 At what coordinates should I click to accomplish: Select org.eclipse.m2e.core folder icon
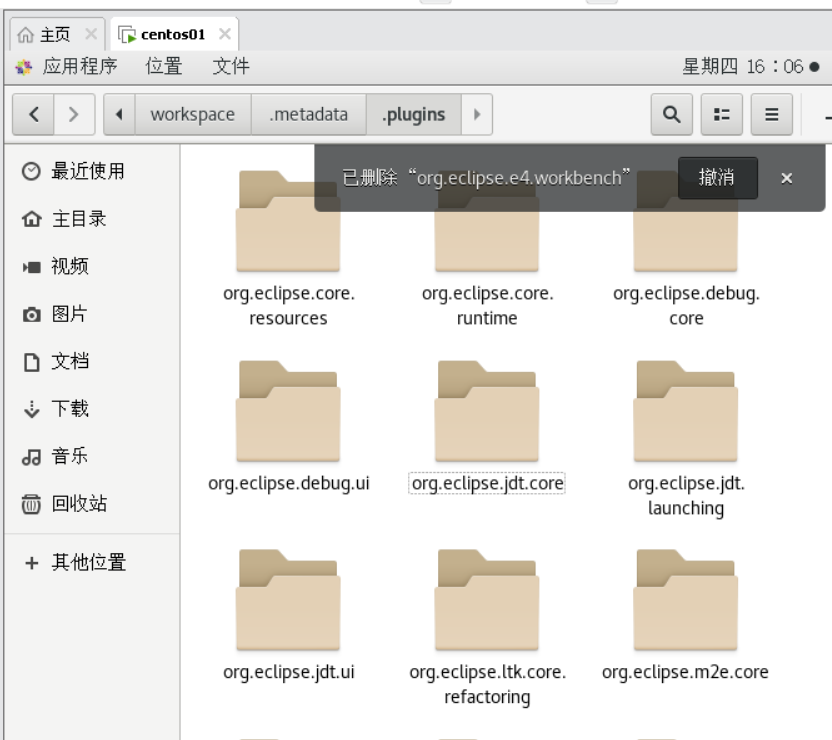point(686,600)
